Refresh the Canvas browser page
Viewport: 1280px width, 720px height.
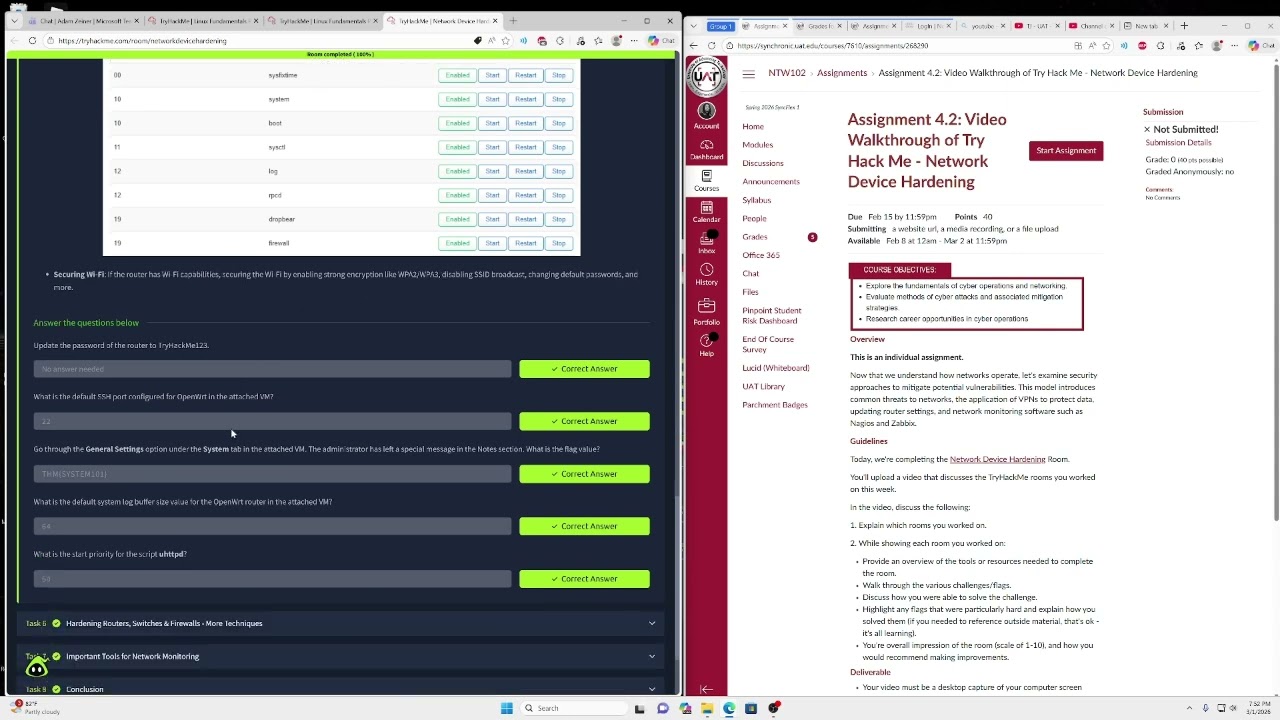coord(711,46)
